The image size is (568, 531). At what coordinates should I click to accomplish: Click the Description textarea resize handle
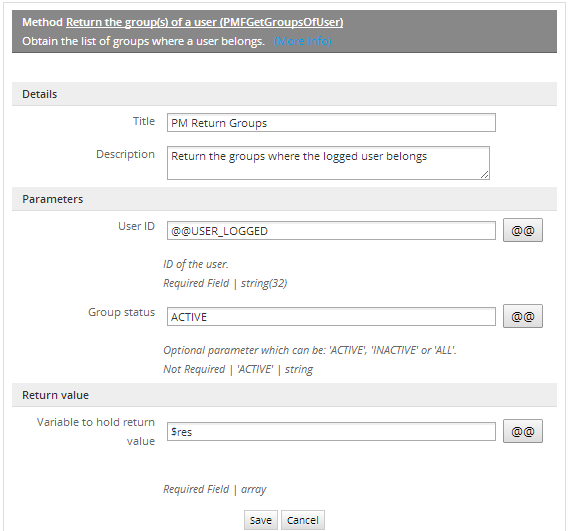(485, 175)
